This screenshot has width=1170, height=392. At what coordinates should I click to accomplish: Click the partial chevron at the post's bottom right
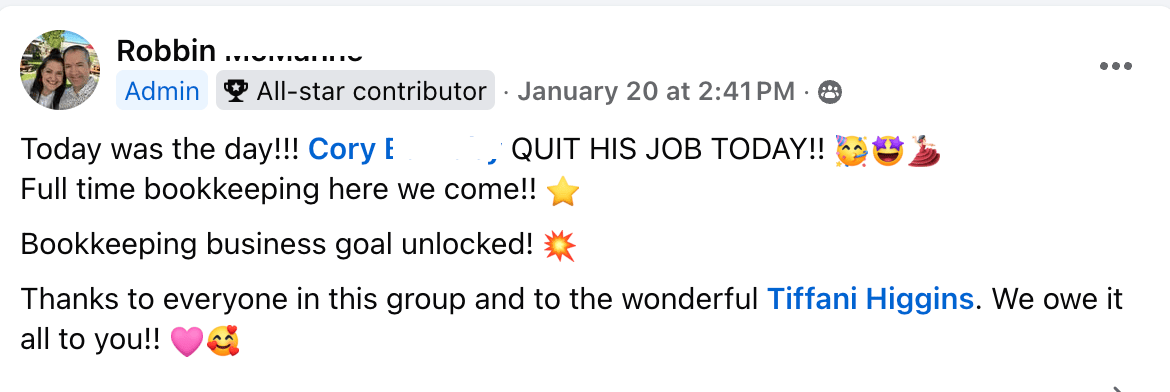click(1117, 388)
